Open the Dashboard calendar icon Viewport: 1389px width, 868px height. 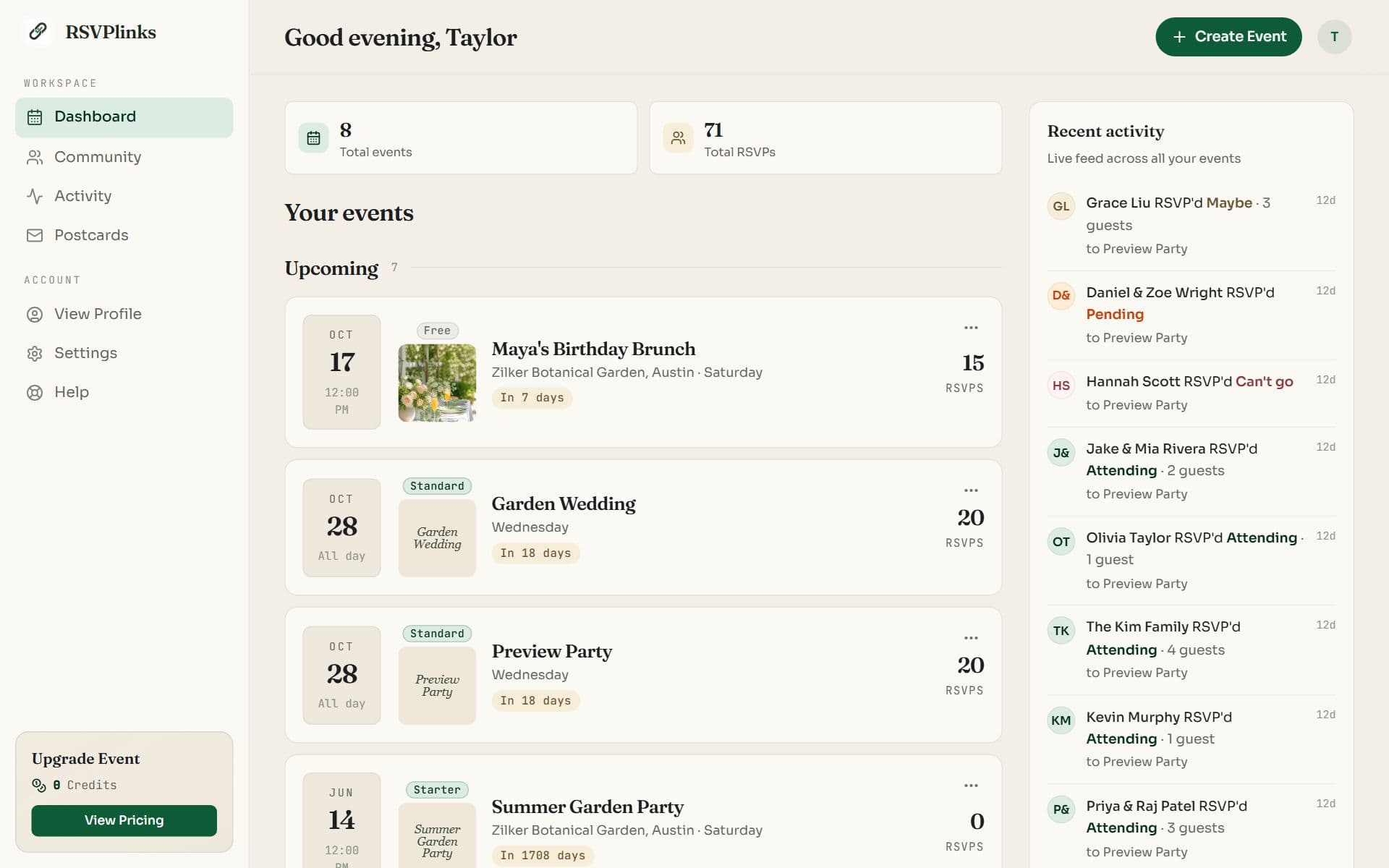point(35,117)
